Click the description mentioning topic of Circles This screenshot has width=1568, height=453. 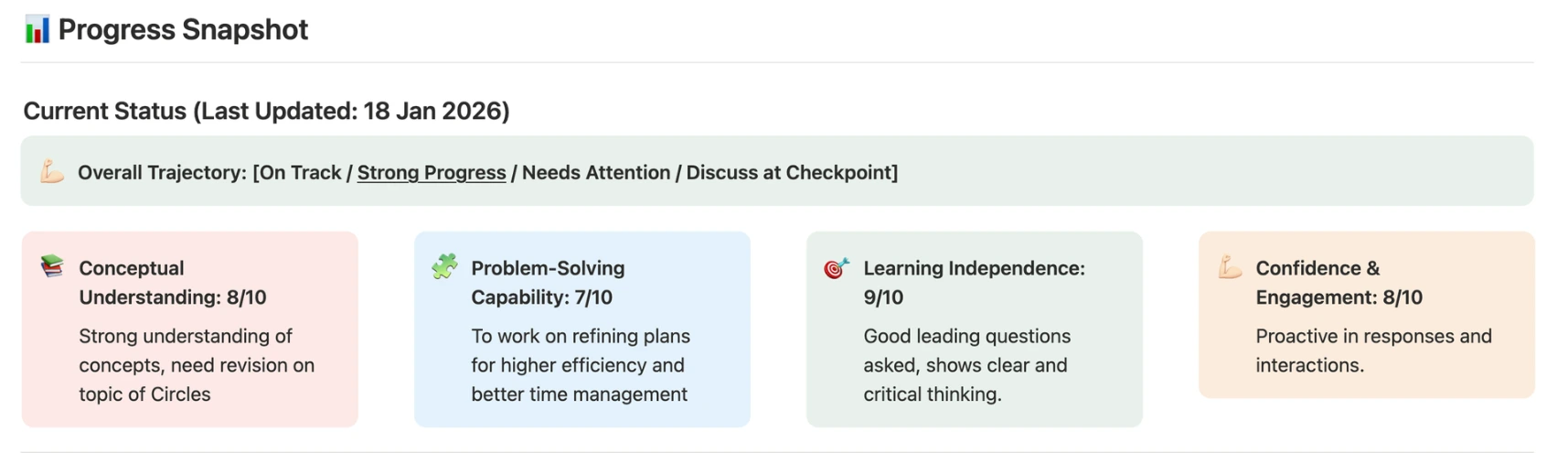[x=196, y=365]
